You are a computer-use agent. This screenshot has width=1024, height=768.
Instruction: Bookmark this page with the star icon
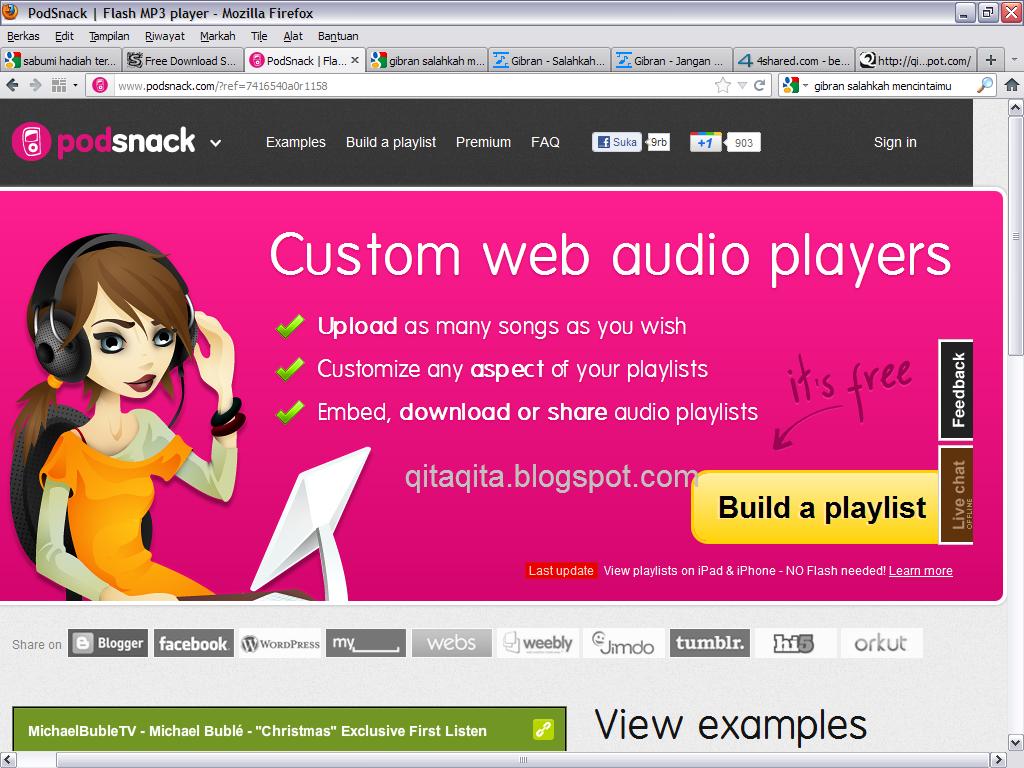tap(722, 86)
